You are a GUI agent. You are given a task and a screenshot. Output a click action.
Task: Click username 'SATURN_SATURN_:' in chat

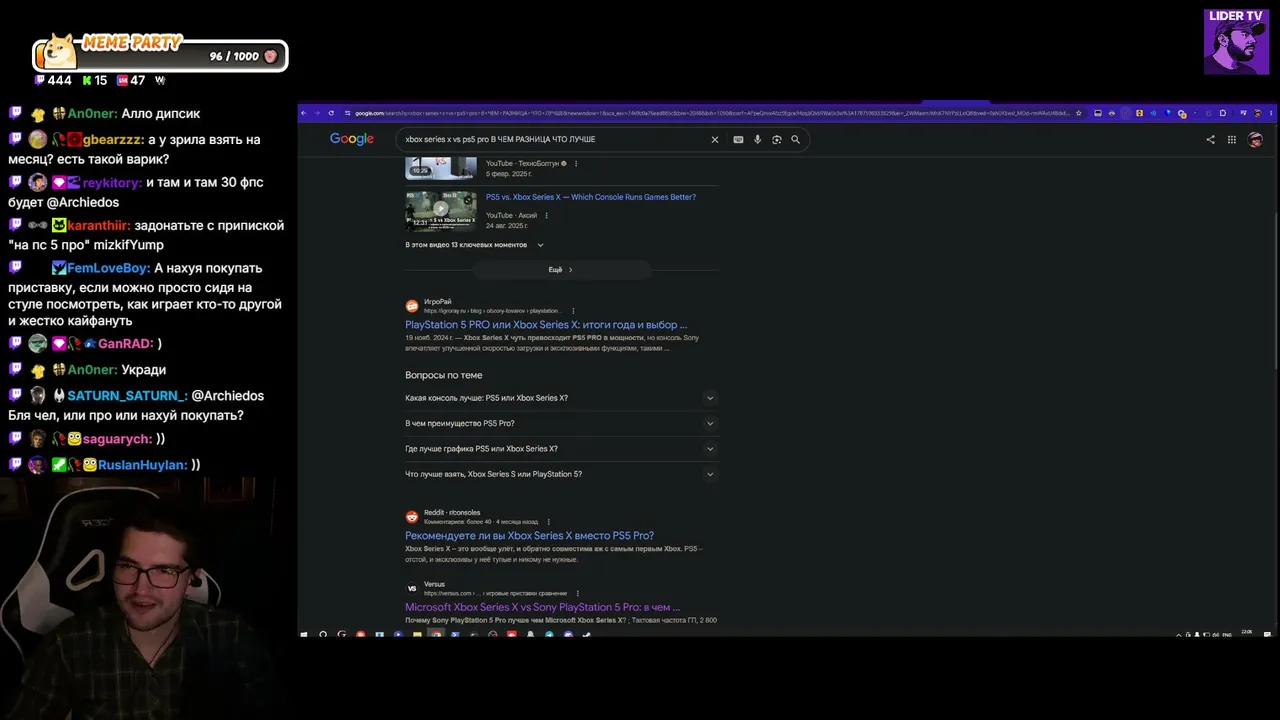pyautogui.click(x=127, y=396)
